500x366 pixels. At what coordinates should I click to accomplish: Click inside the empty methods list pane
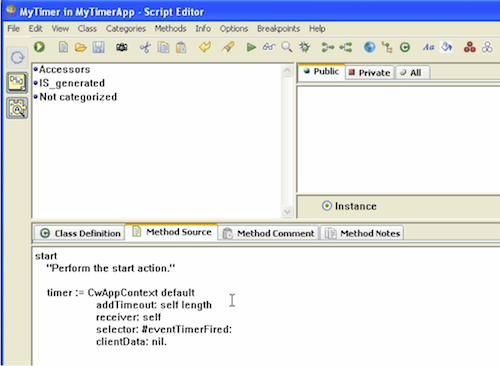click(x=398, y=139)
